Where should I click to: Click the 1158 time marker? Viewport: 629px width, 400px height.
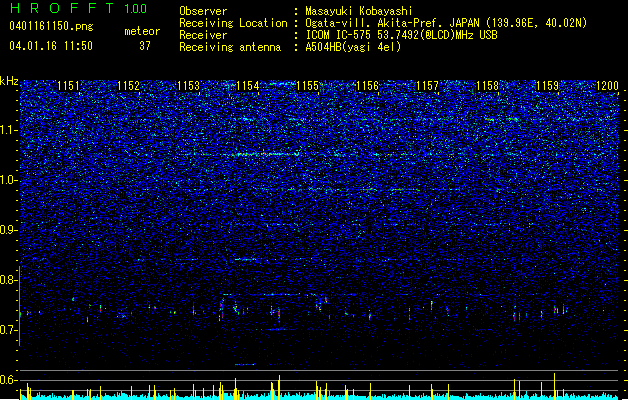click(x=487, y=86)
